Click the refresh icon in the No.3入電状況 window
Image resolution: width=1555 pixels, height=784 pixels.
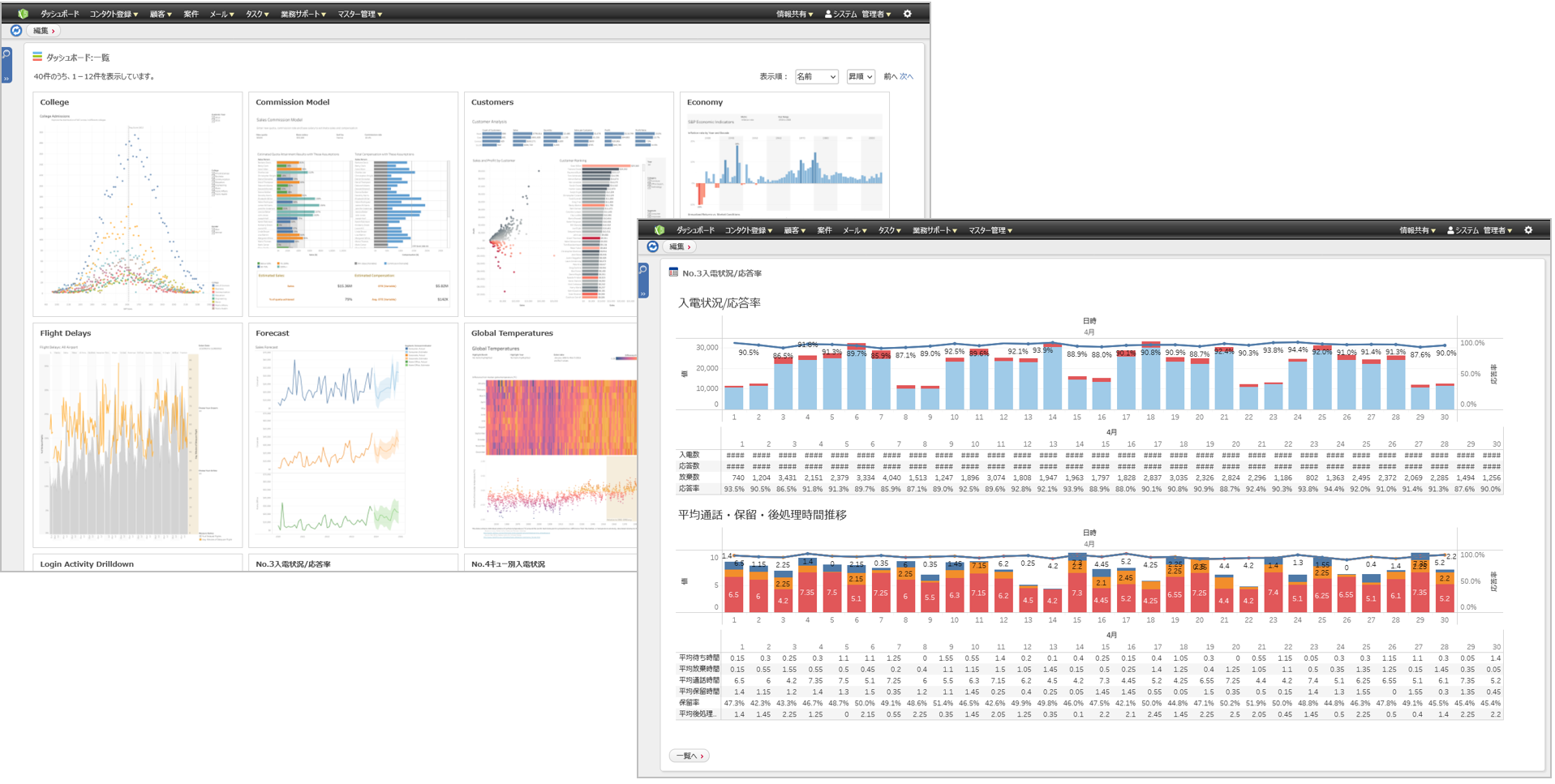tap(653, 246)
